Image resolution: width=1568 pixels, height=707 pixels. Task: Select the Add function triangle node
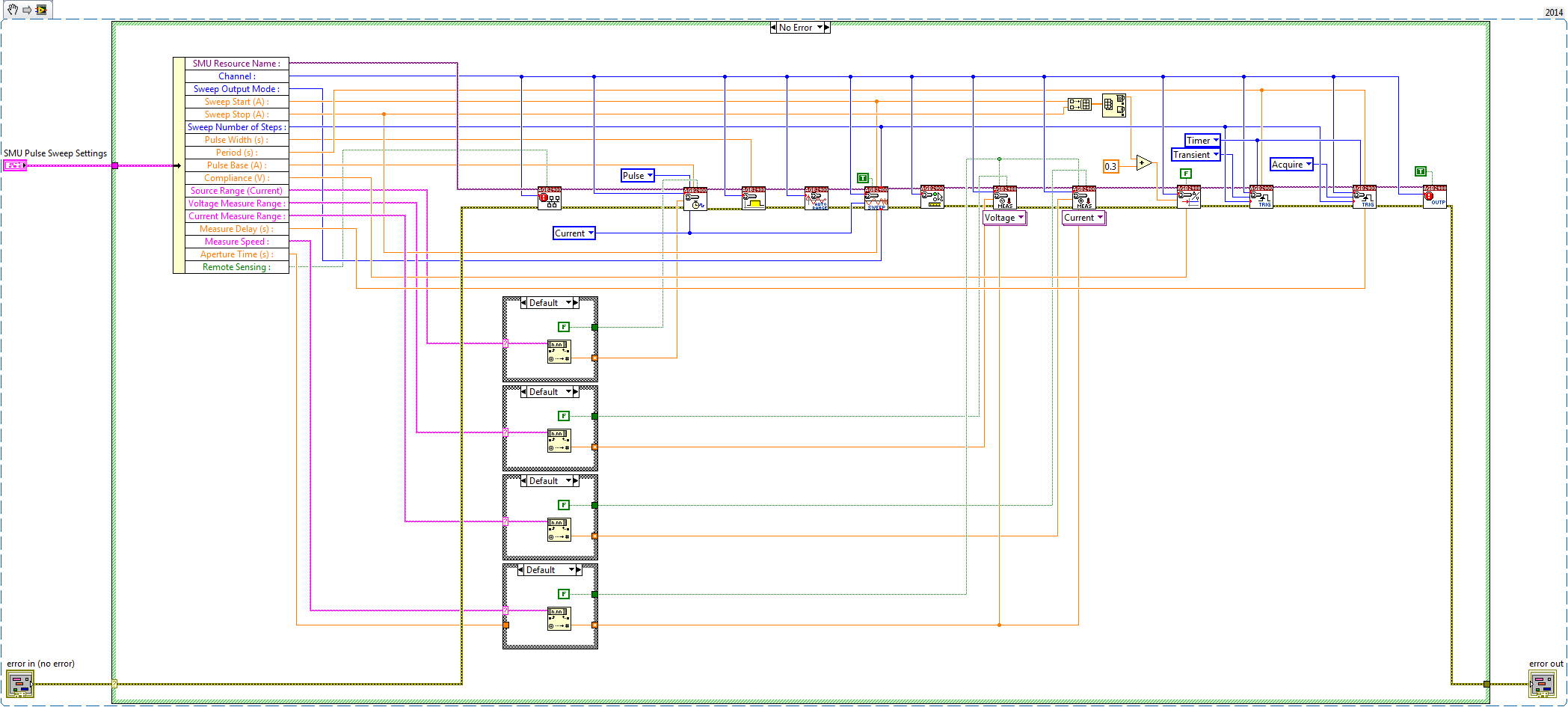pyautogui.click(x=1143, y=162)
